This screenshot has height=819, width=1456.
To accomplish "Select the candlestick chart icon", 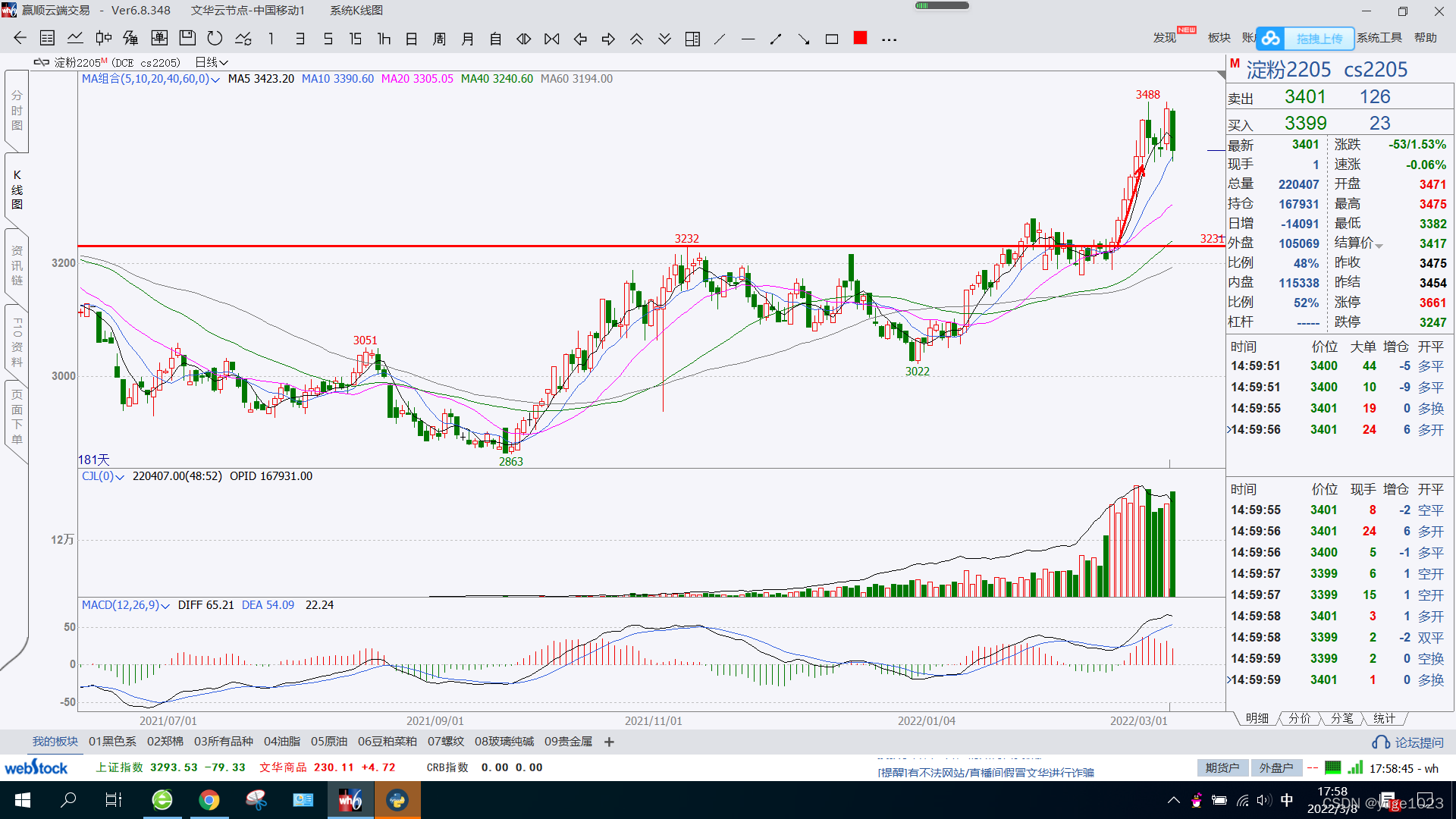I will (104, 39).
